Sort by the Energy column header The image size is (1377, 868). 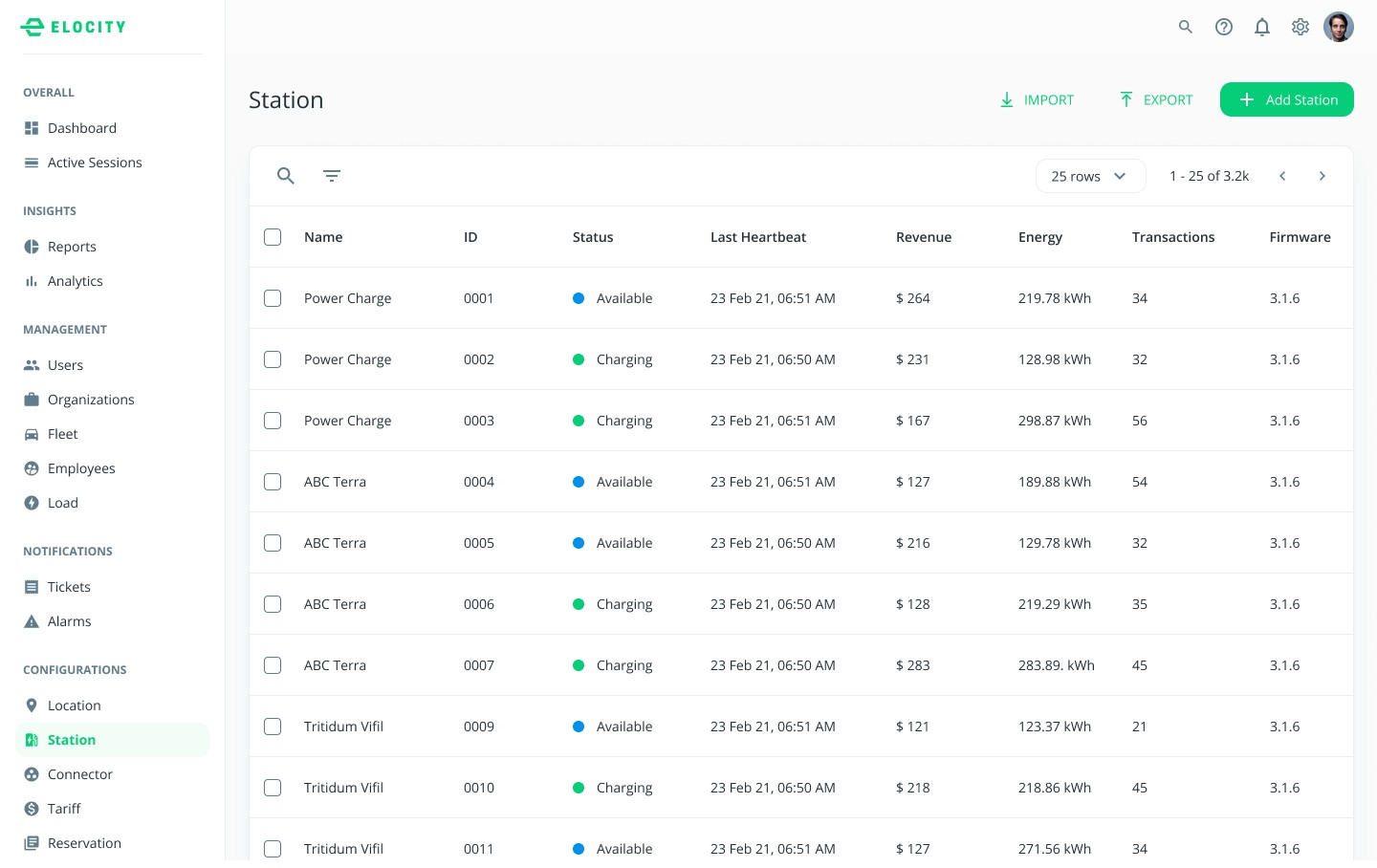pos(1040,237)
